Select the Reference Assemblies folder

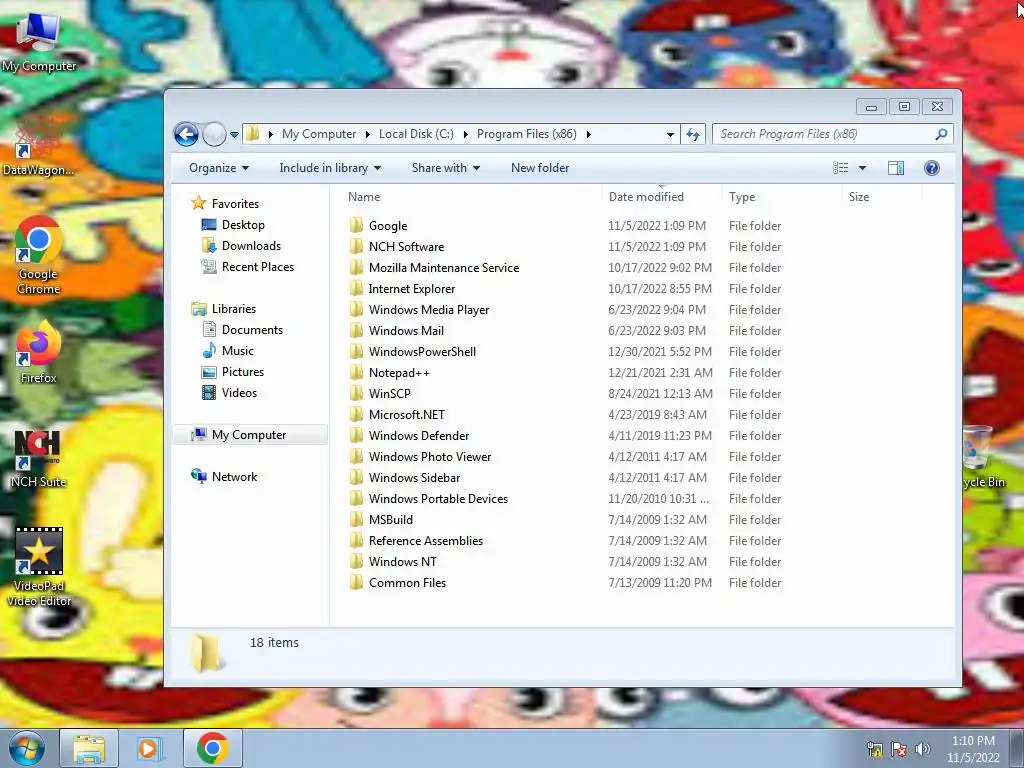click(x=426, y=541)
